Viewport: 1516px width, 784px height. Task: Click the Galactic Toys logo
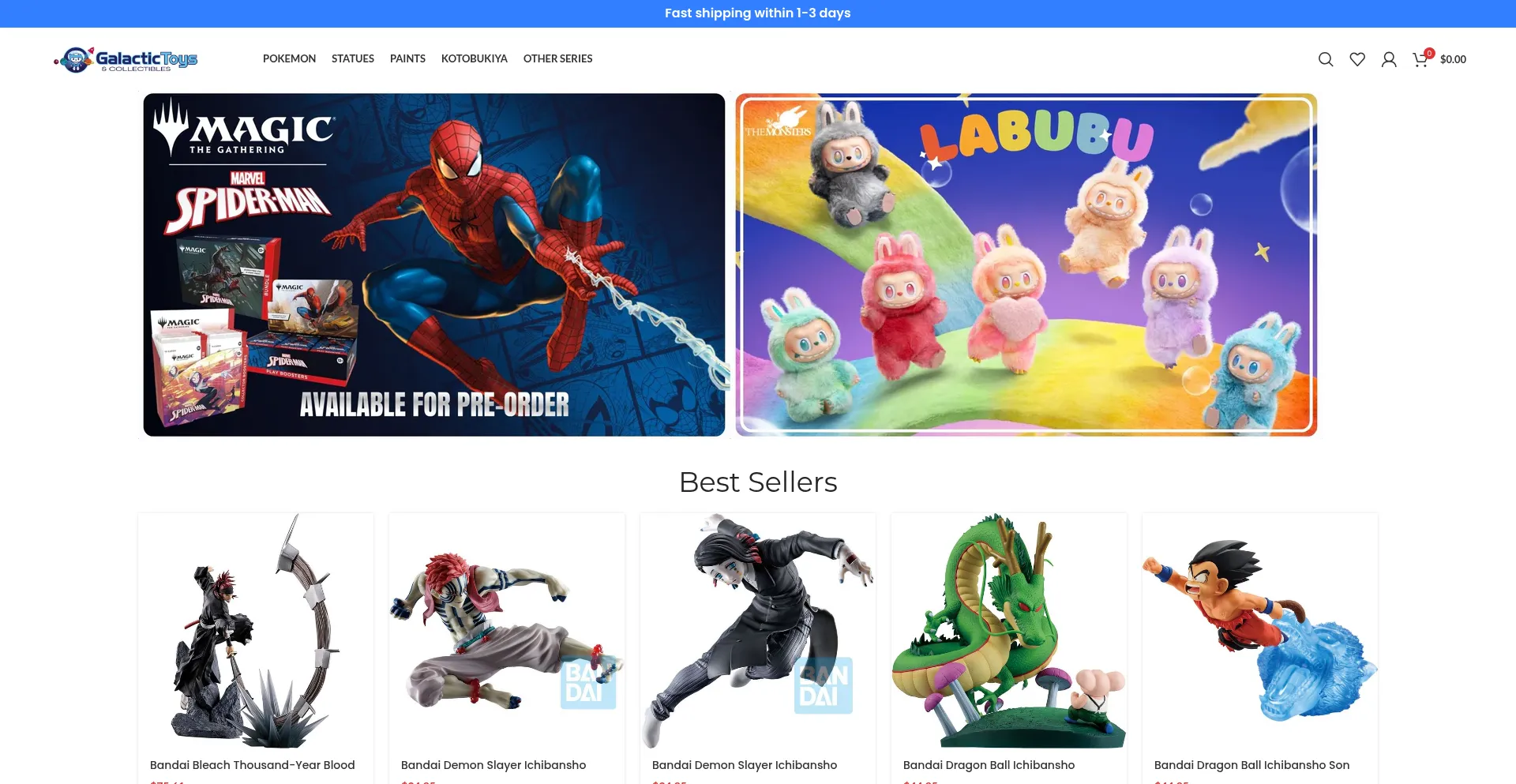point(126,59)
